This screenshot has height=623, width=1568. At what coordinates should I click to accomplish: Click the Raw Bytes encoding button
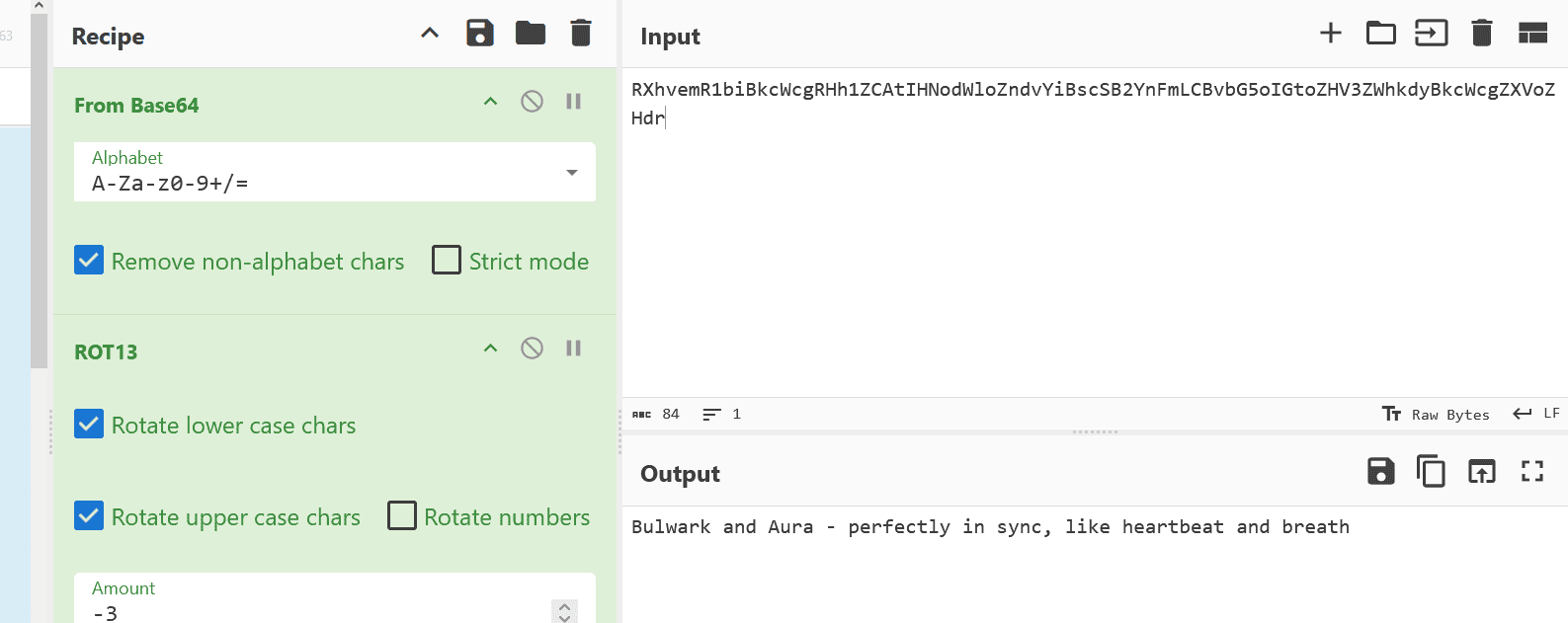1436,415
